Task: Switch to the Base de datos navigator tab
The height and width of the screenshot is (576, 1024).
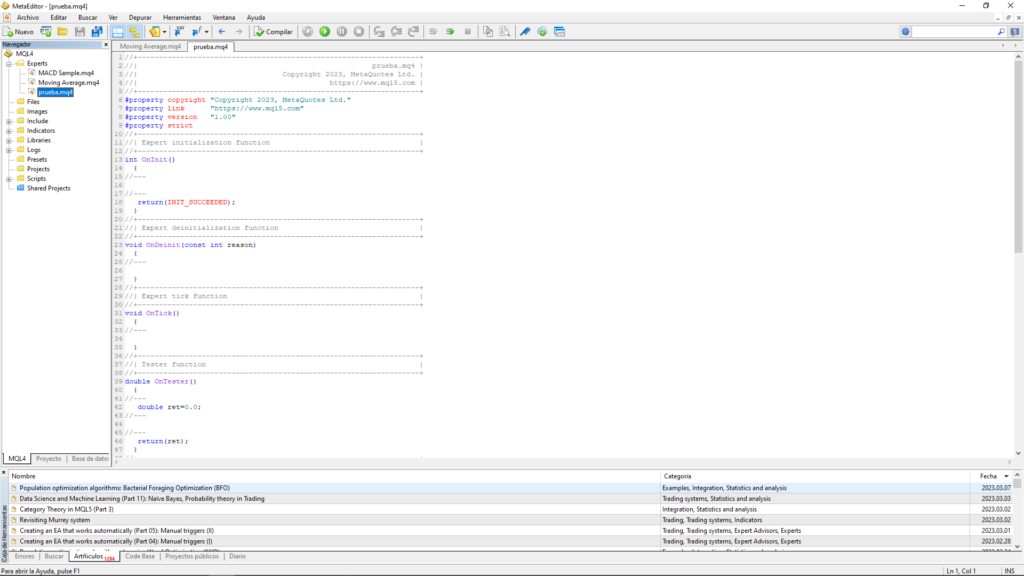Action: pos(89,458)
